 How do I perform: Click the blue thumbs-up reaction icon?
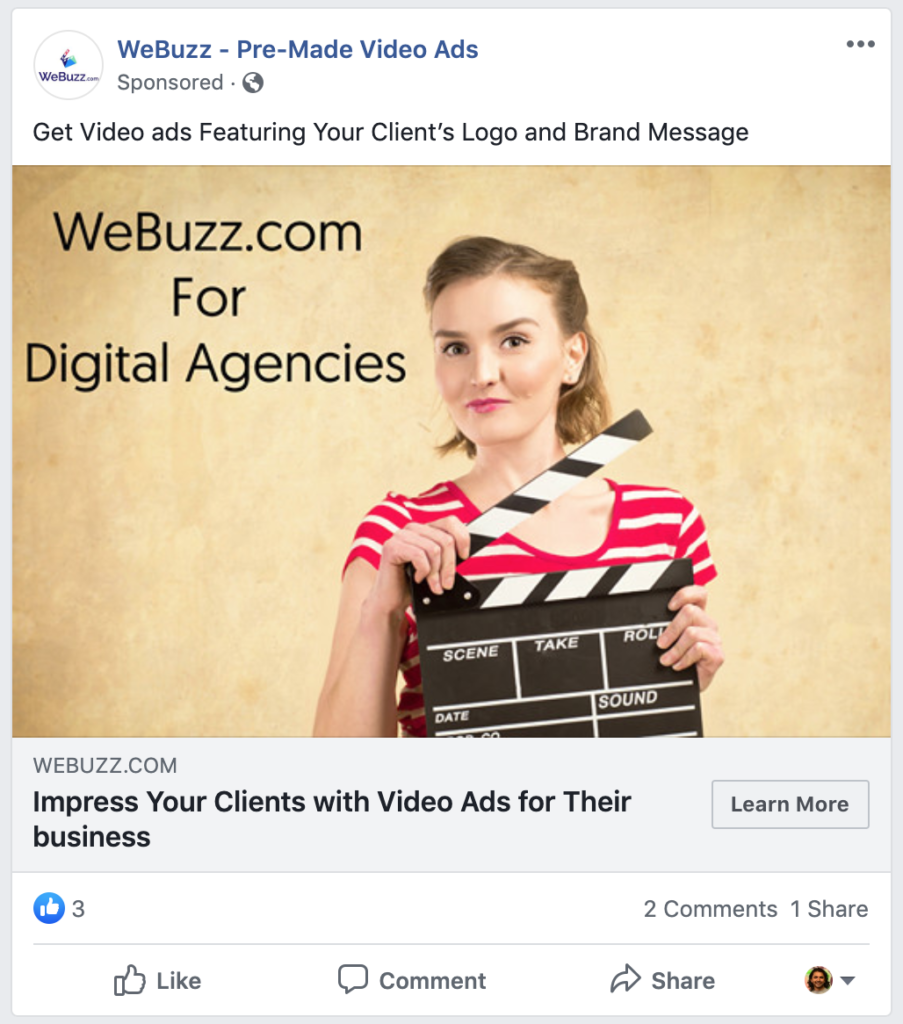[49, 908]
